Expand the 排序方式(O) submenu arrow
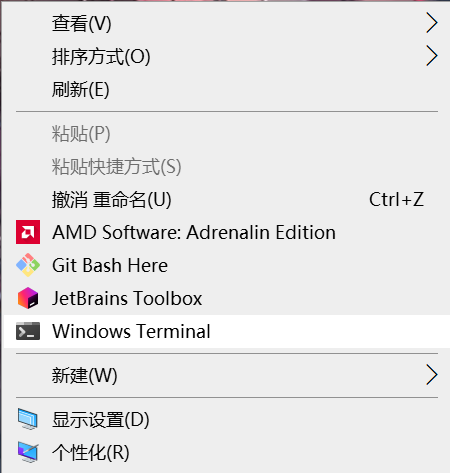This screenshot has height=473, width=450. 432,56
